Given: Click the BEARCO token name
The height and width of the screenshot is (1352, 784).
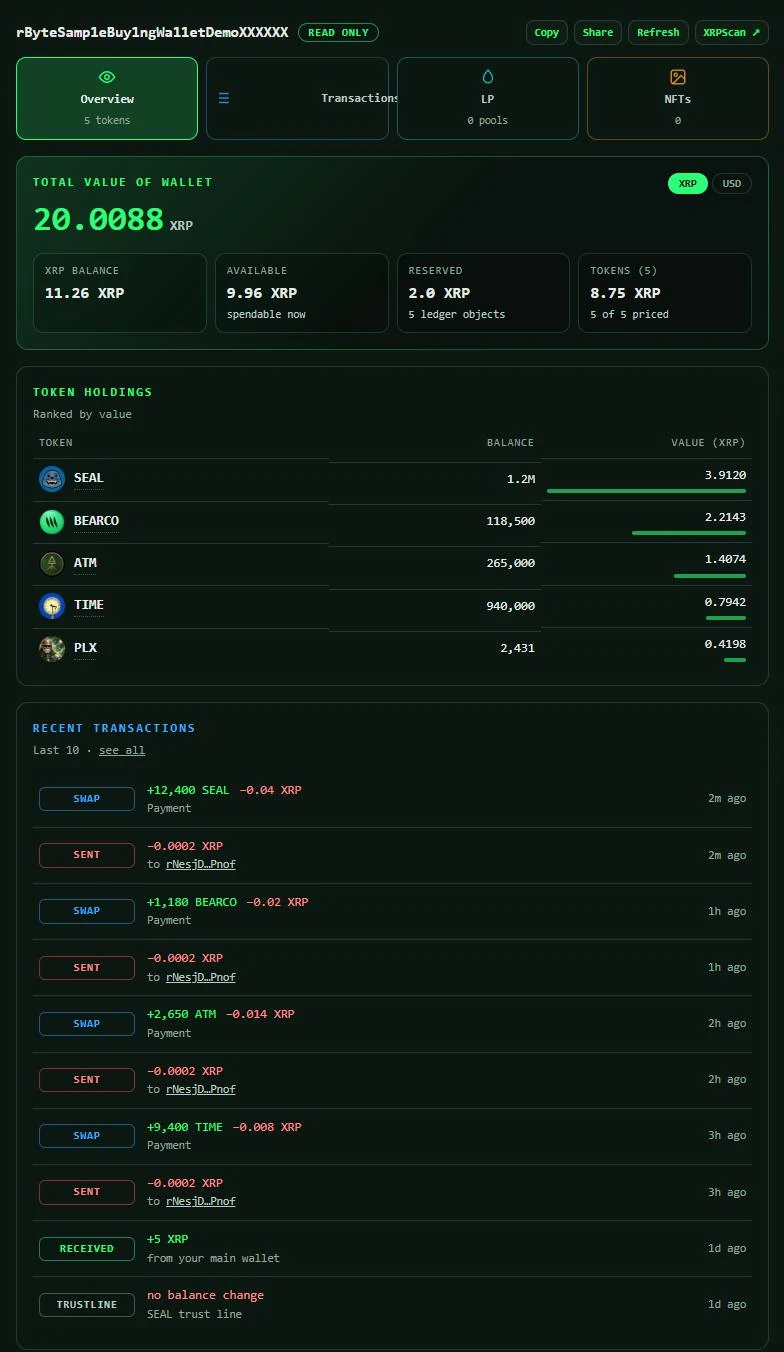Looking at the screenshot, I should pyautogui.click(x=96, y=521).
